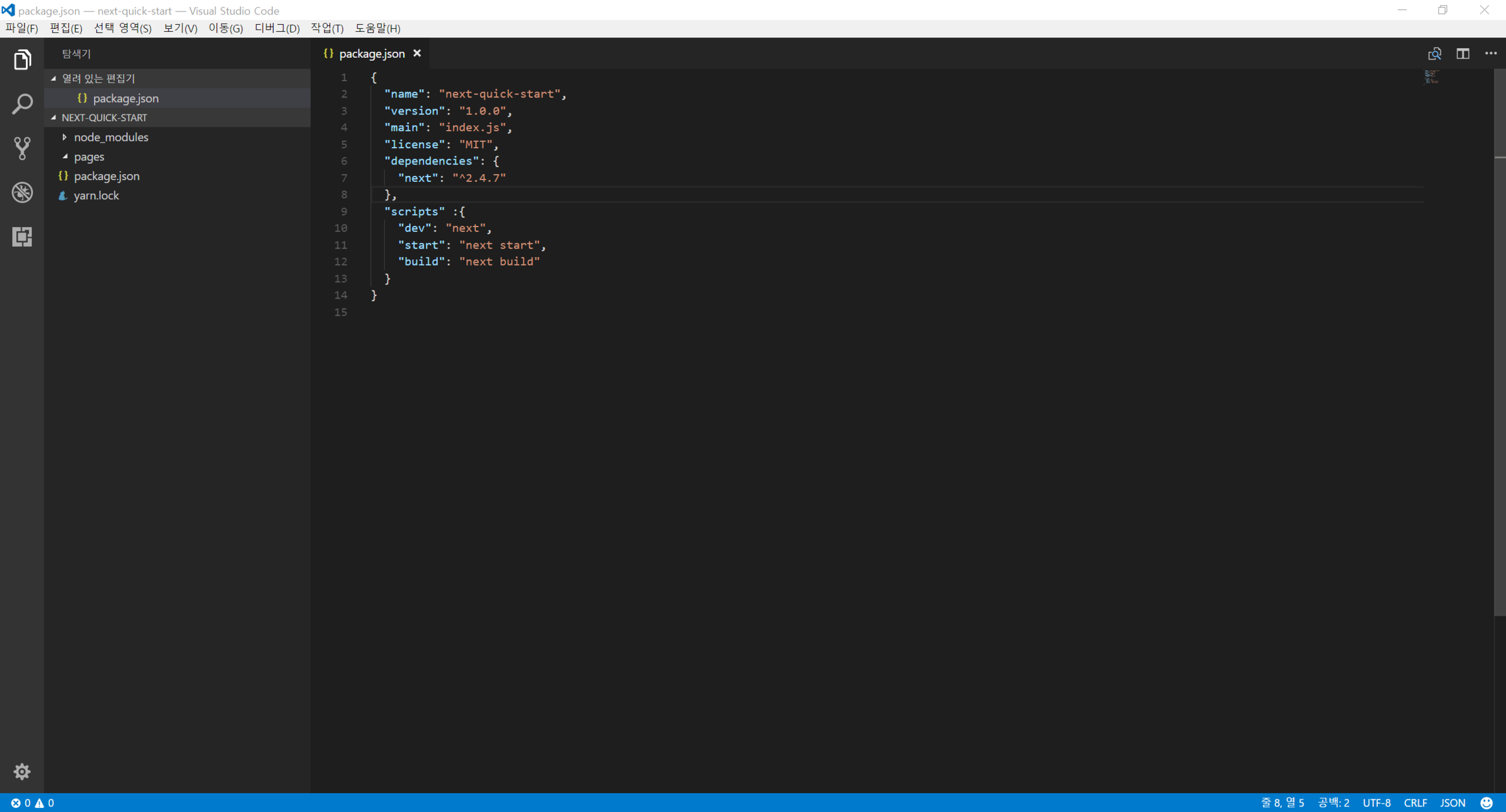Change CRLF line ending in status bar
This screenshot has height=812, width=1506.
(1414, 803)
